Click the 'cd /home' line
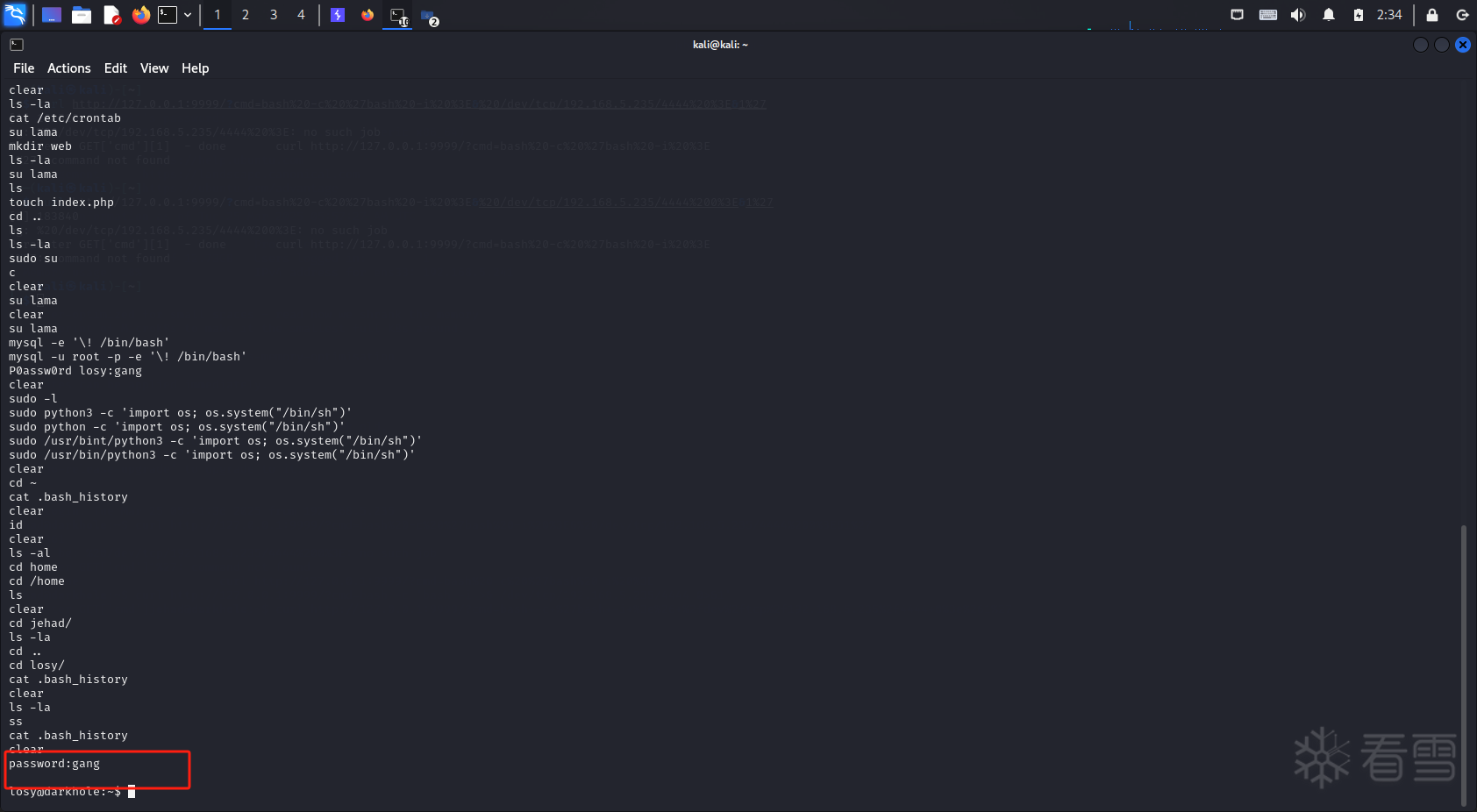Screen dimensions: 1477x812 click(x=37, y=581)
